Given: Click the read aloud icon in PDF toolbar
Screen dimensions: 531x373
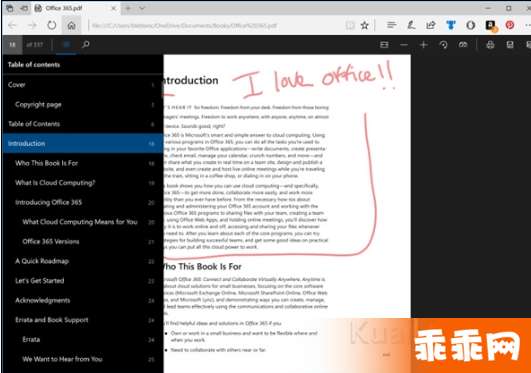Looking at the screenshot, I should tap(463, 44).
